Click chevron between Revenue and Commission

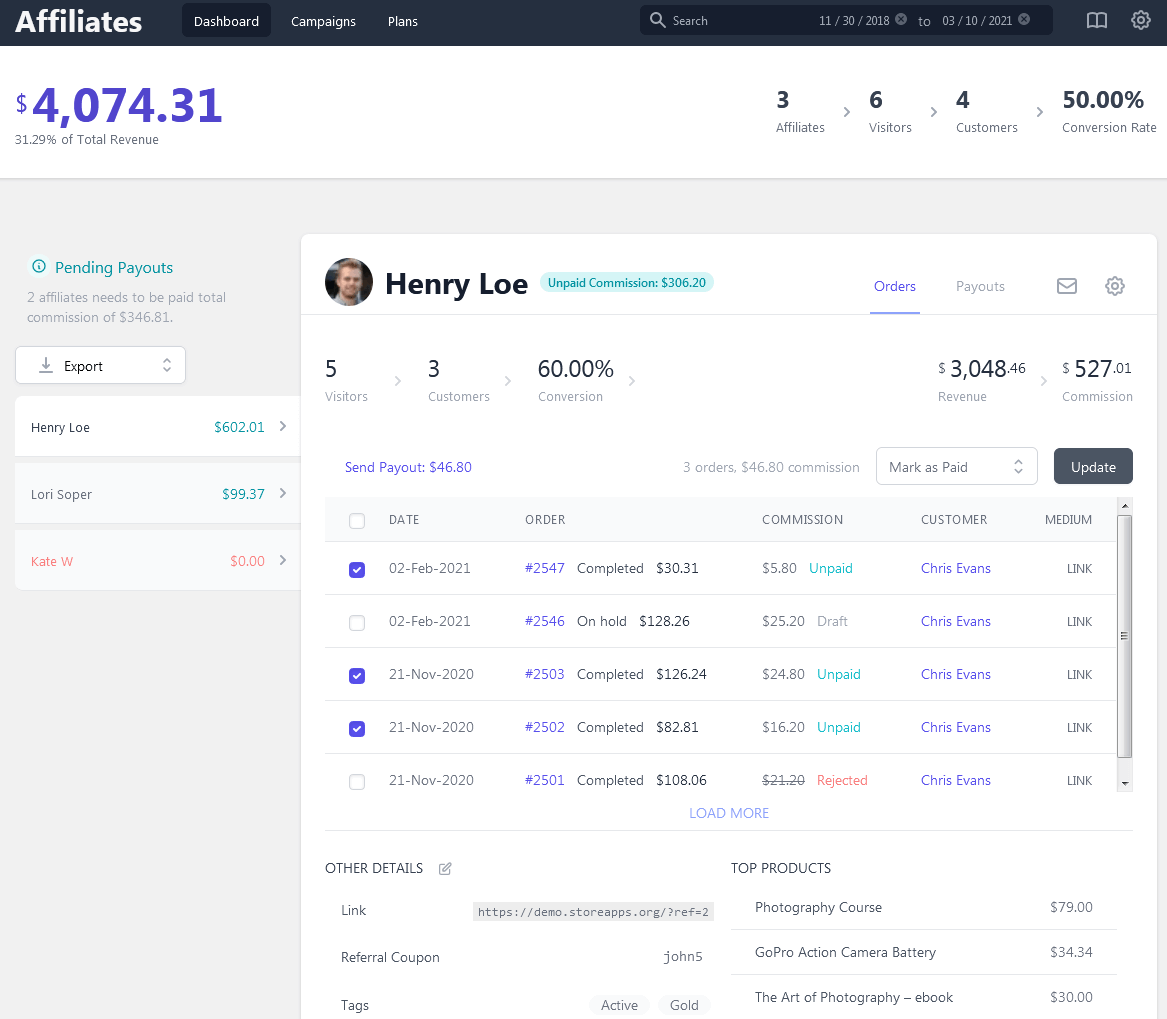pos(1043,381)
